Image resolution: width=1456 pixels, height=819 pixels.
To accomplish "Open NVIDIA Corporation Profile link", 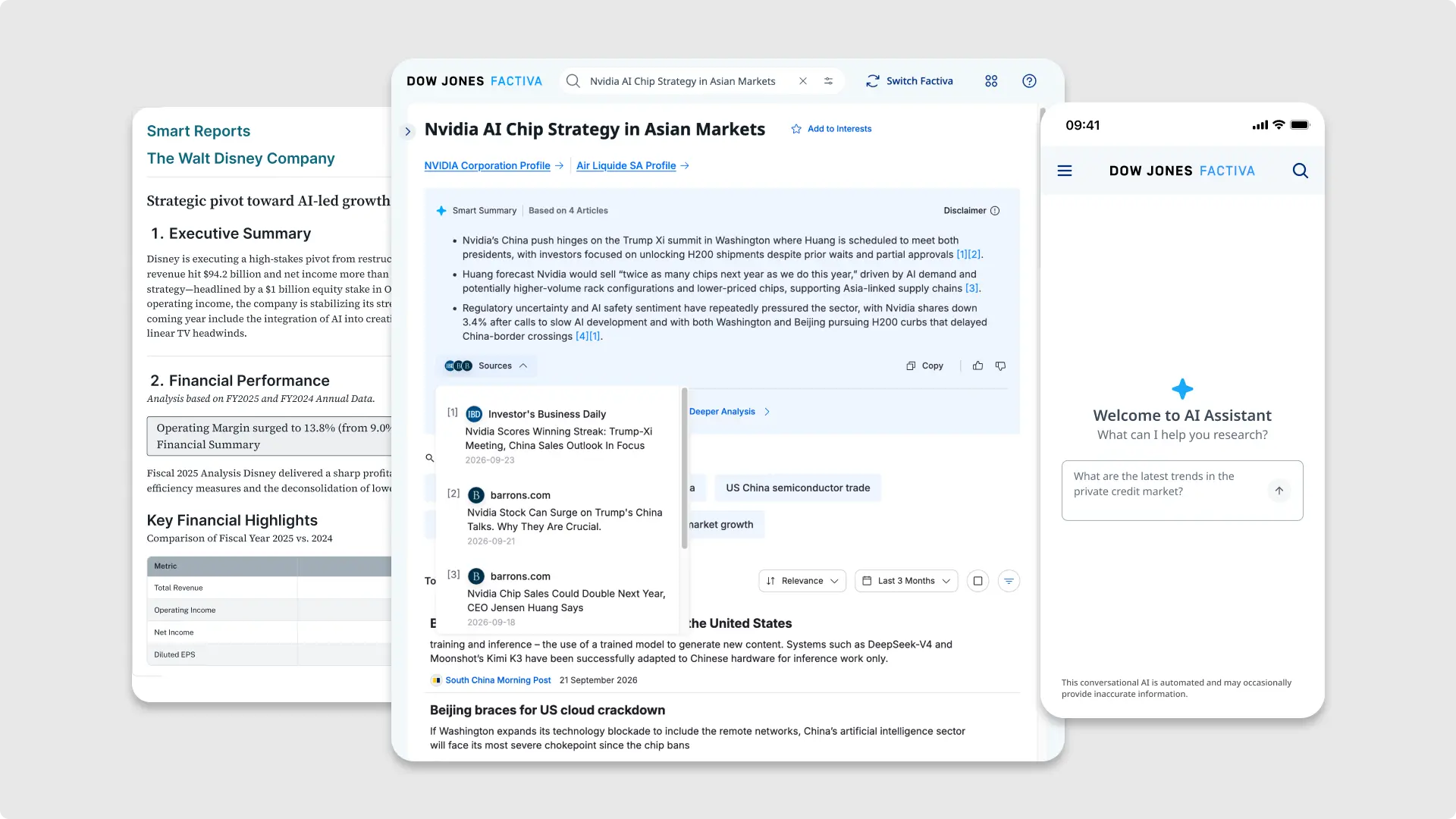I will tap(487, 165).
